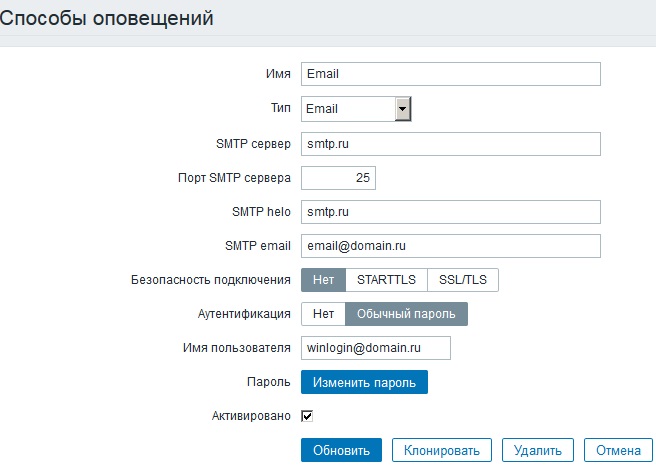Select Обычный пароль authentication
This screenshot has width=656, height=466.
click(x=406, y=314)
